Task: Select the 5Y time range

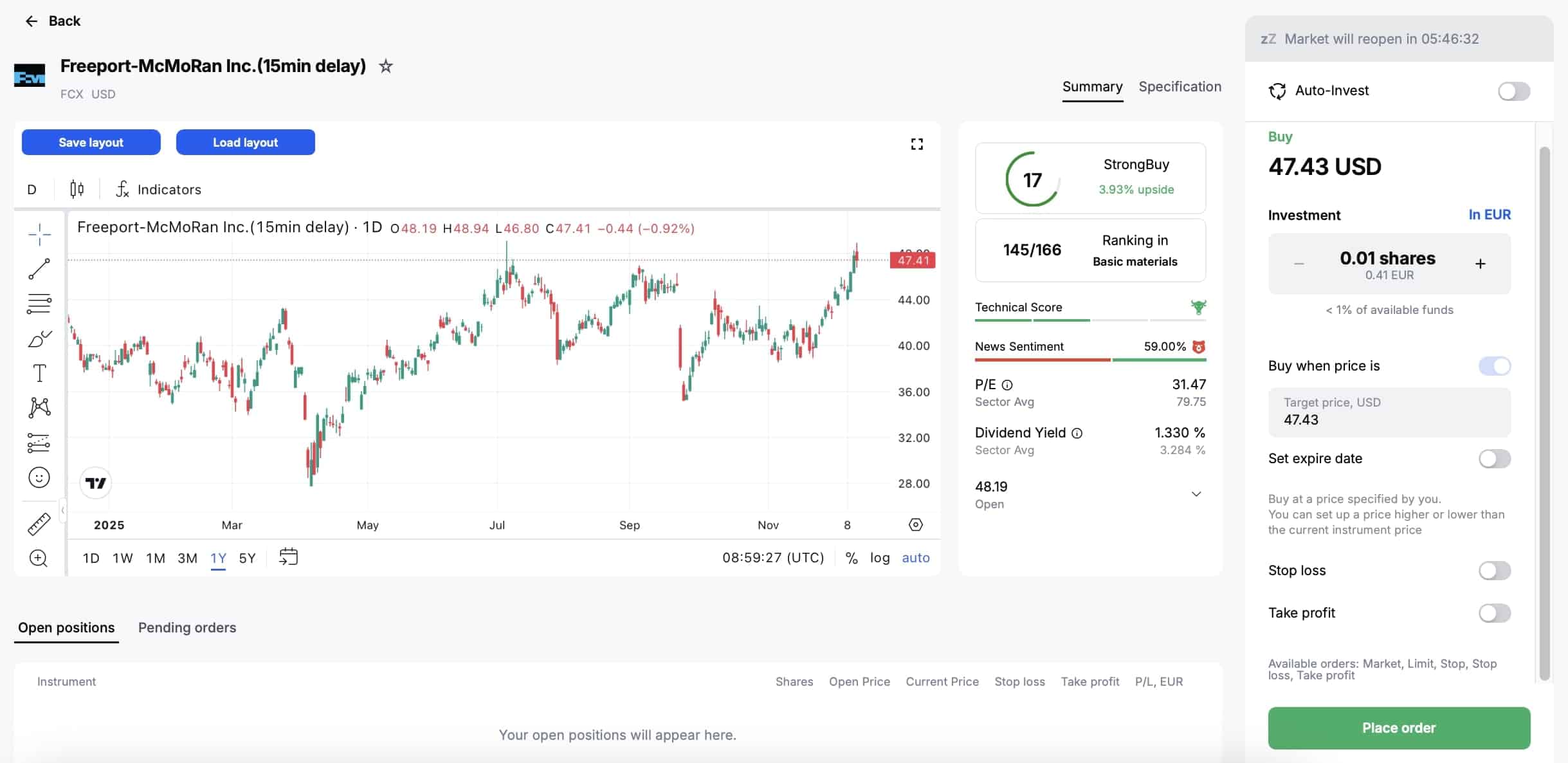Action: [248, 558]
